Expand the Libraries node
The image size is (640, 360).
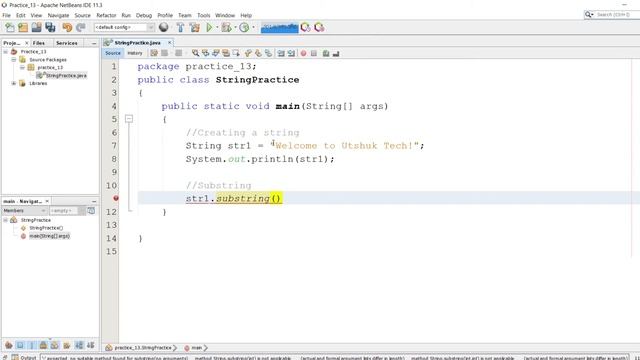pyautogui.click(x=13, y=83)
